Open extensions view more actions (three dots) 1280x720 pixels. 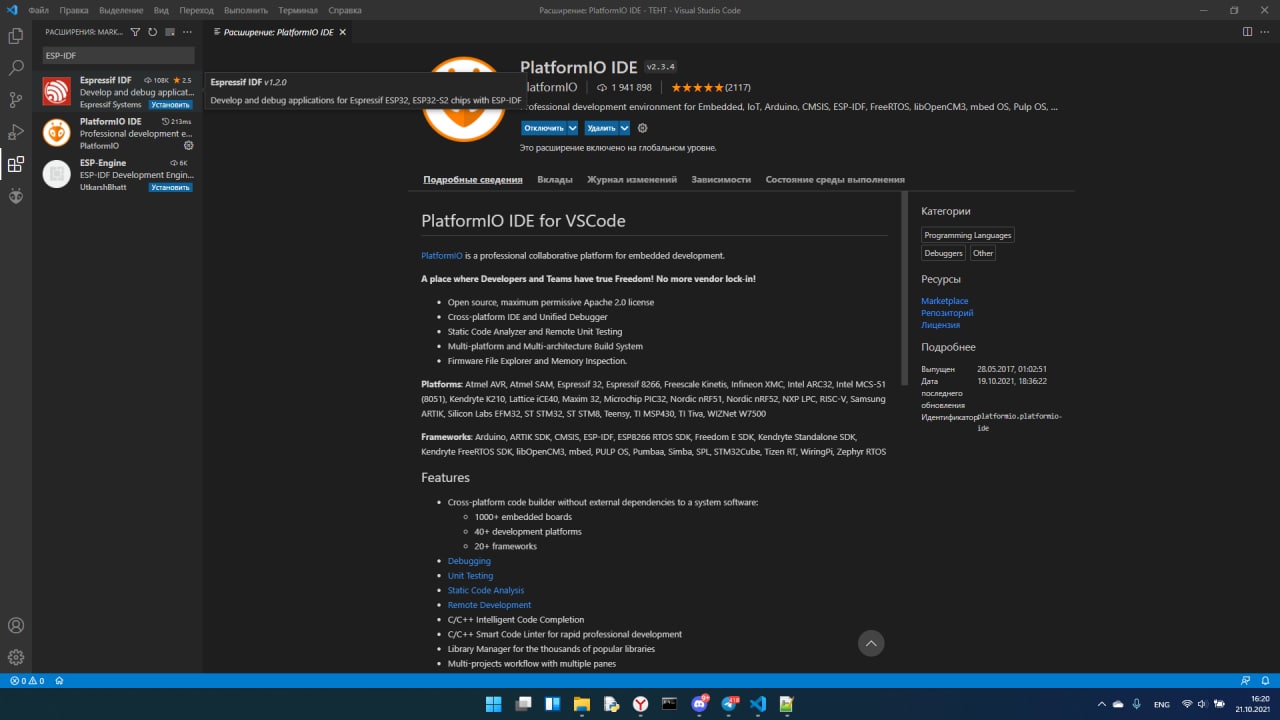(187, 32)
